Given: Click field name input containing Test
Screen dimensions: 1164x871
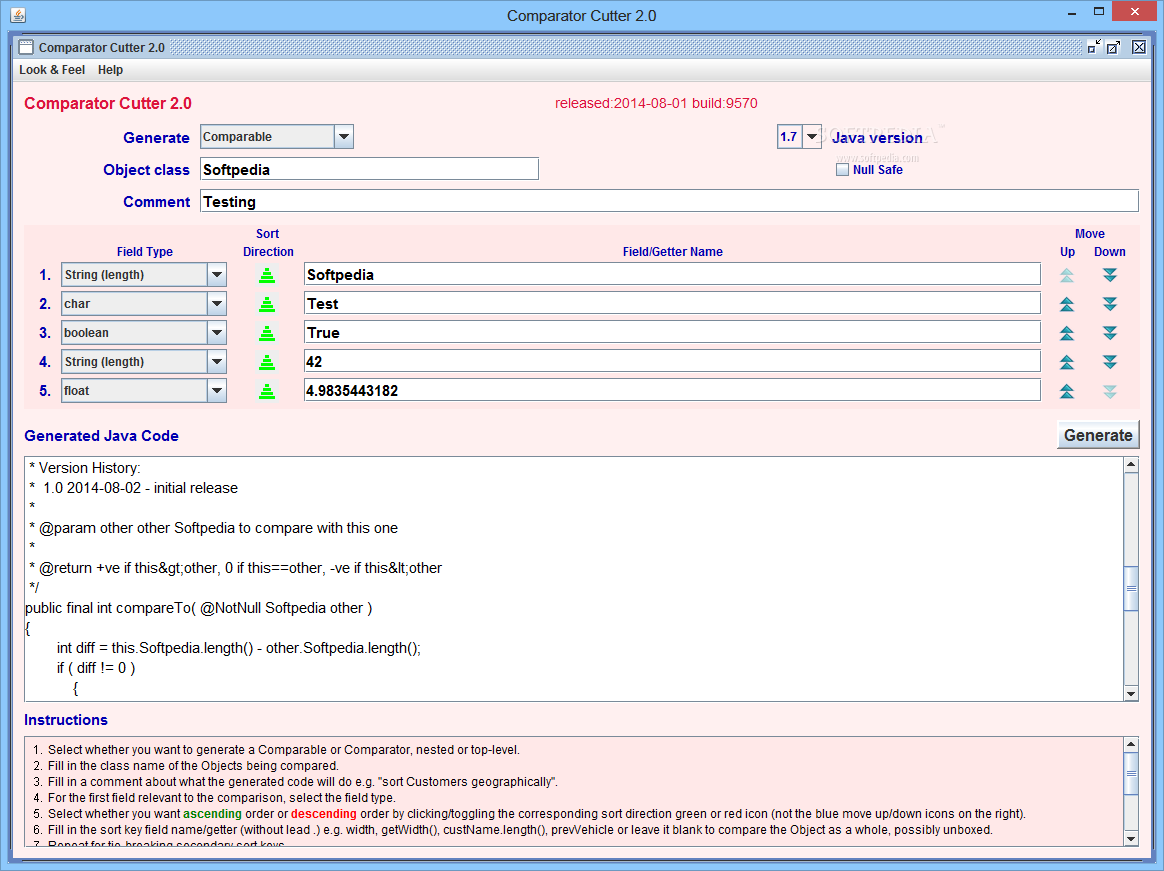Looking at the screenshot, I should click(x=672, y=304).
